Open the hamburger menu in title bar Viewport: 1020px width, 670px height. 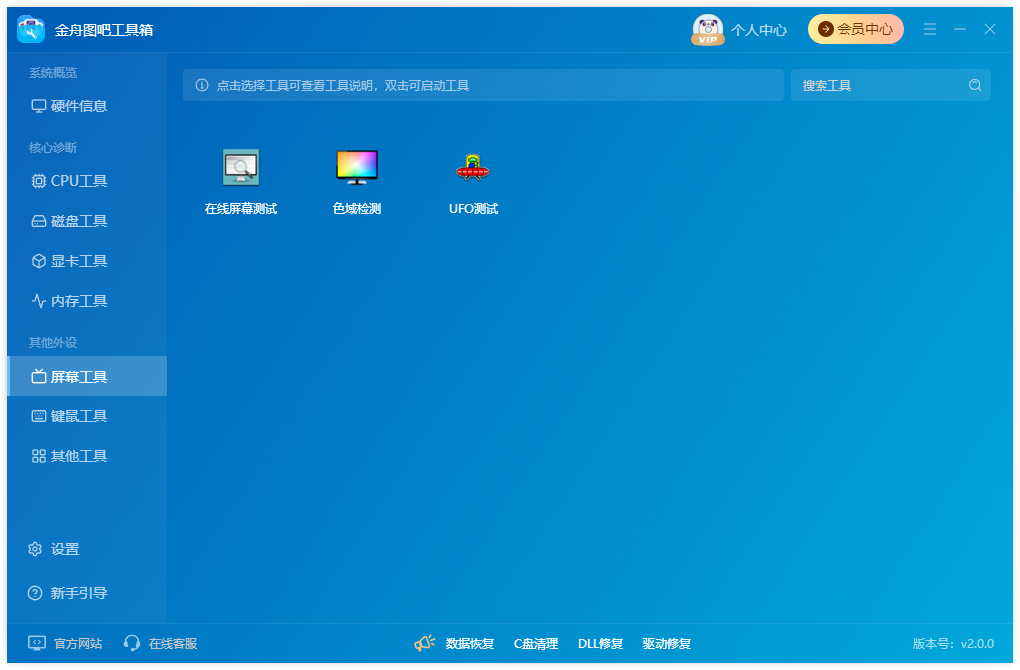coord(930,29)
